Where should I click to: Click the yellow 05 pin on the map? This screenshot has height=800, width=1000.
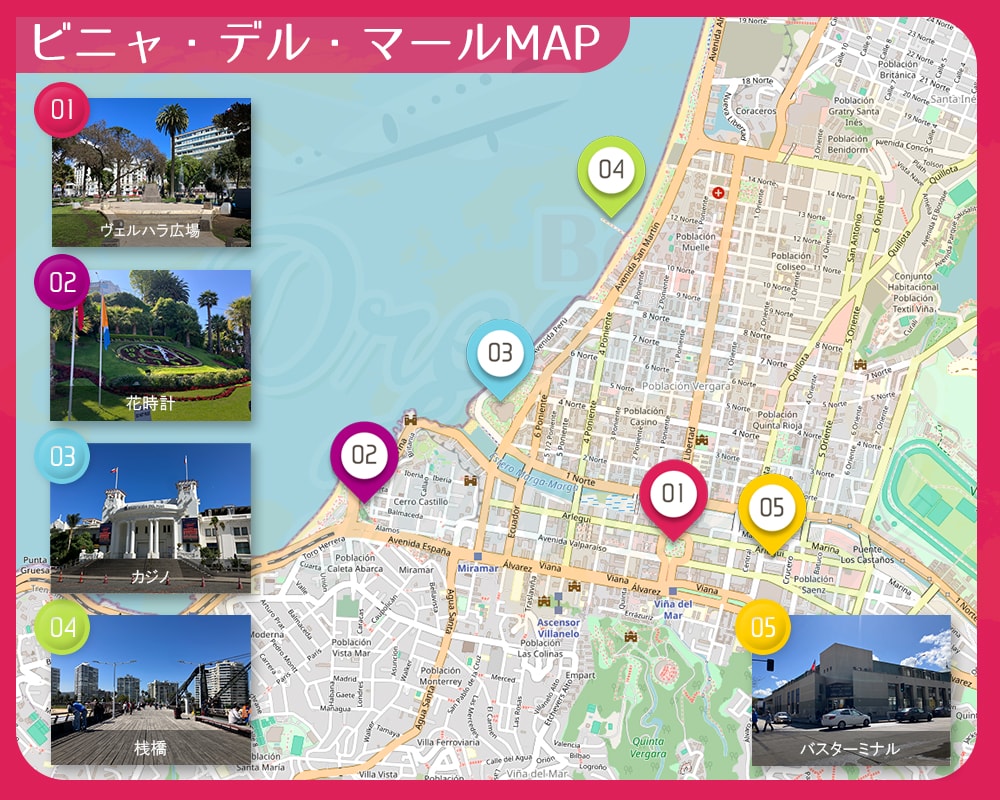772,507
